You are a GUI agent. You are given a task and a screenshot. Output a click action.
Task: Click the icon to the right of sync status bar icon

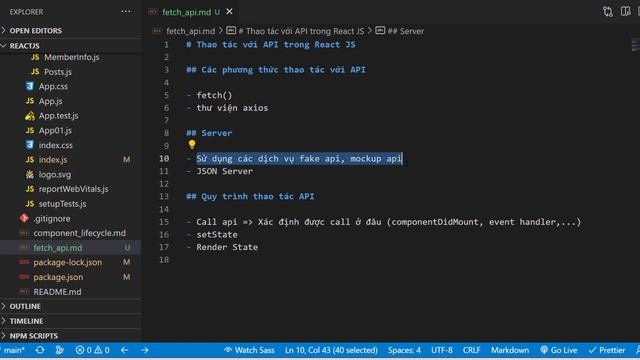coord(60,350)
